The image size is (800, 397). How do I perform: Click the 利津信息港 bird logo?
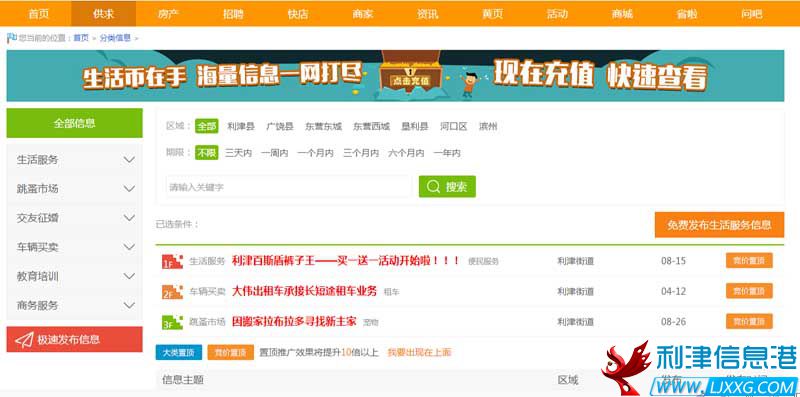click(626, 367)
